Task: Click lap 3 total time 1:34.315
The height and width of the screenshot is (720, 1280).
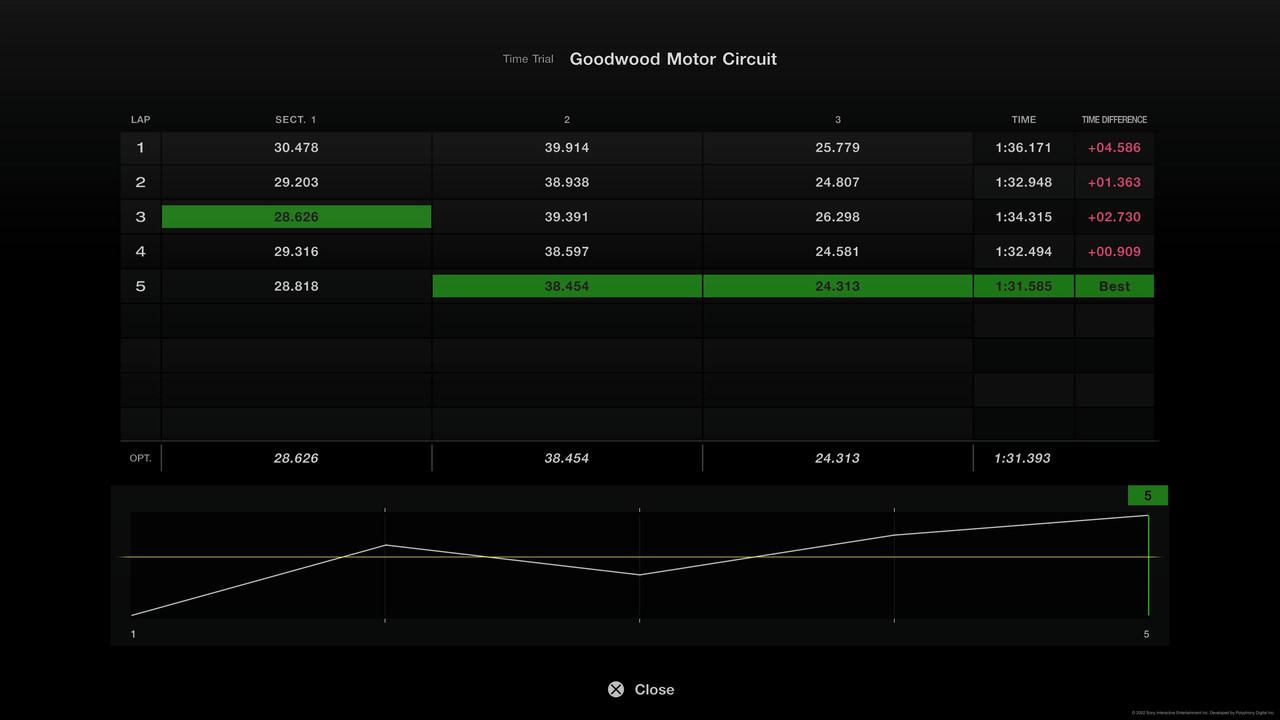Action: click(x=1023, y=217)
